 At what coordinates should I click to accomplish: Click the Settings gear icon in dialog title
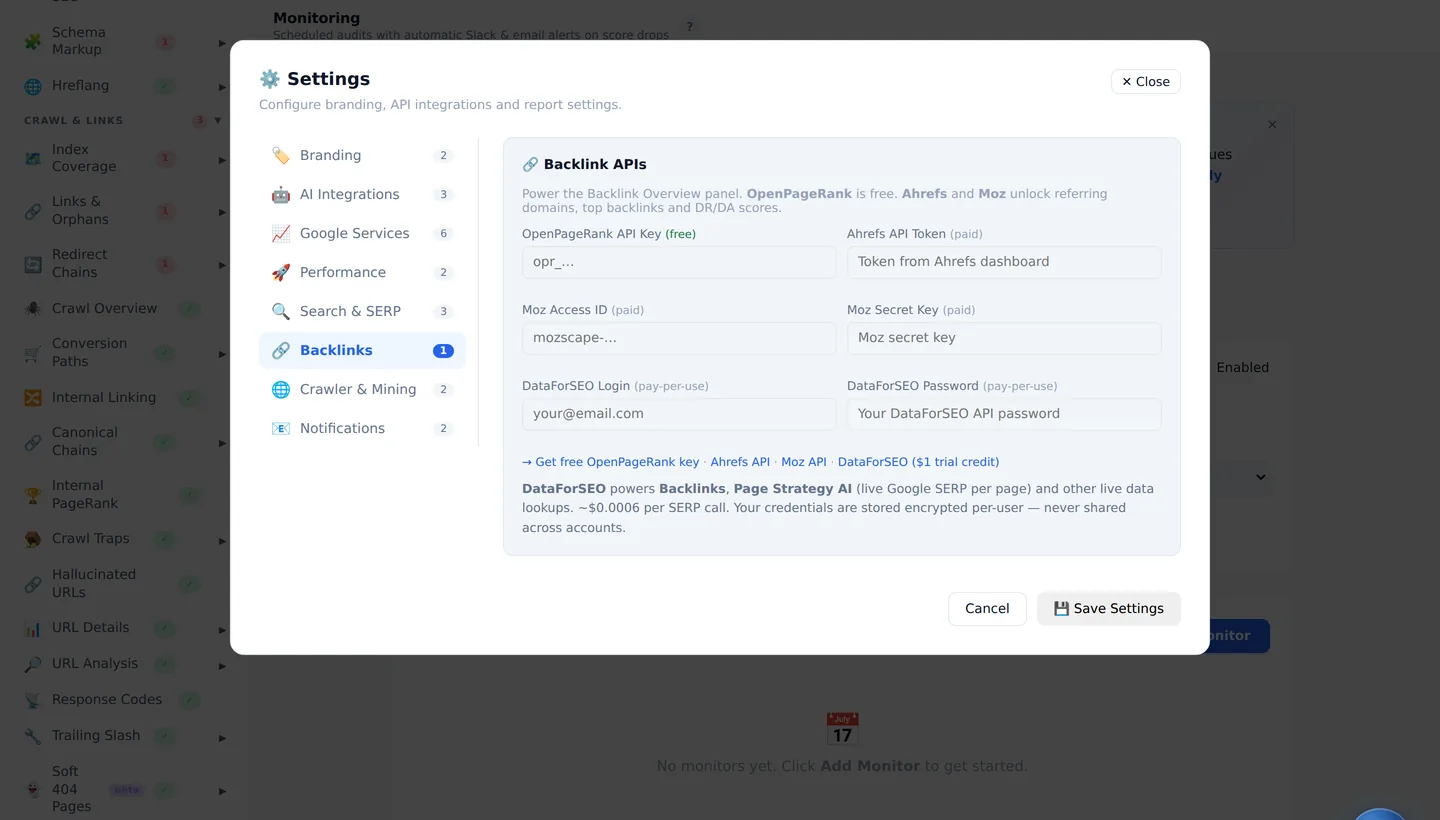pos(269,79)
